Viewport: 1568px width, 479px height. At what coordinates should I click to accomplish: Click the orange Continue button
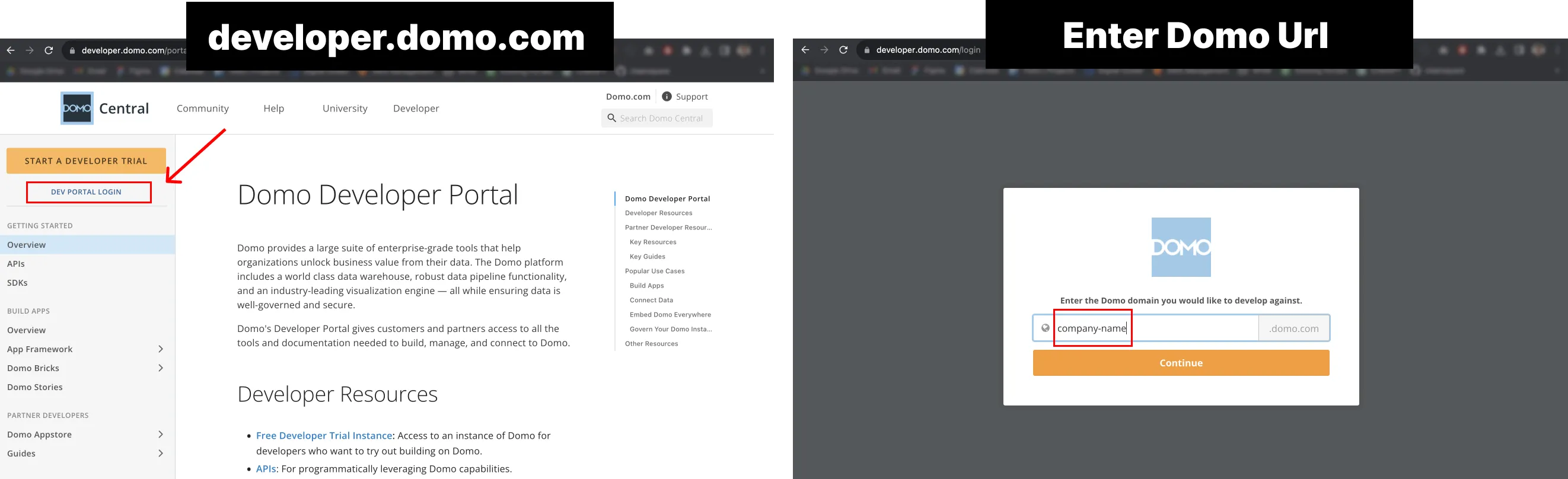(x=1181, y=363)
